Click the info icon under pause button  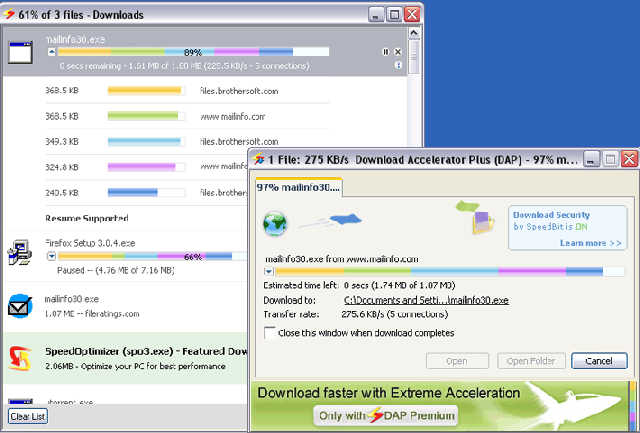click(398, 65)
